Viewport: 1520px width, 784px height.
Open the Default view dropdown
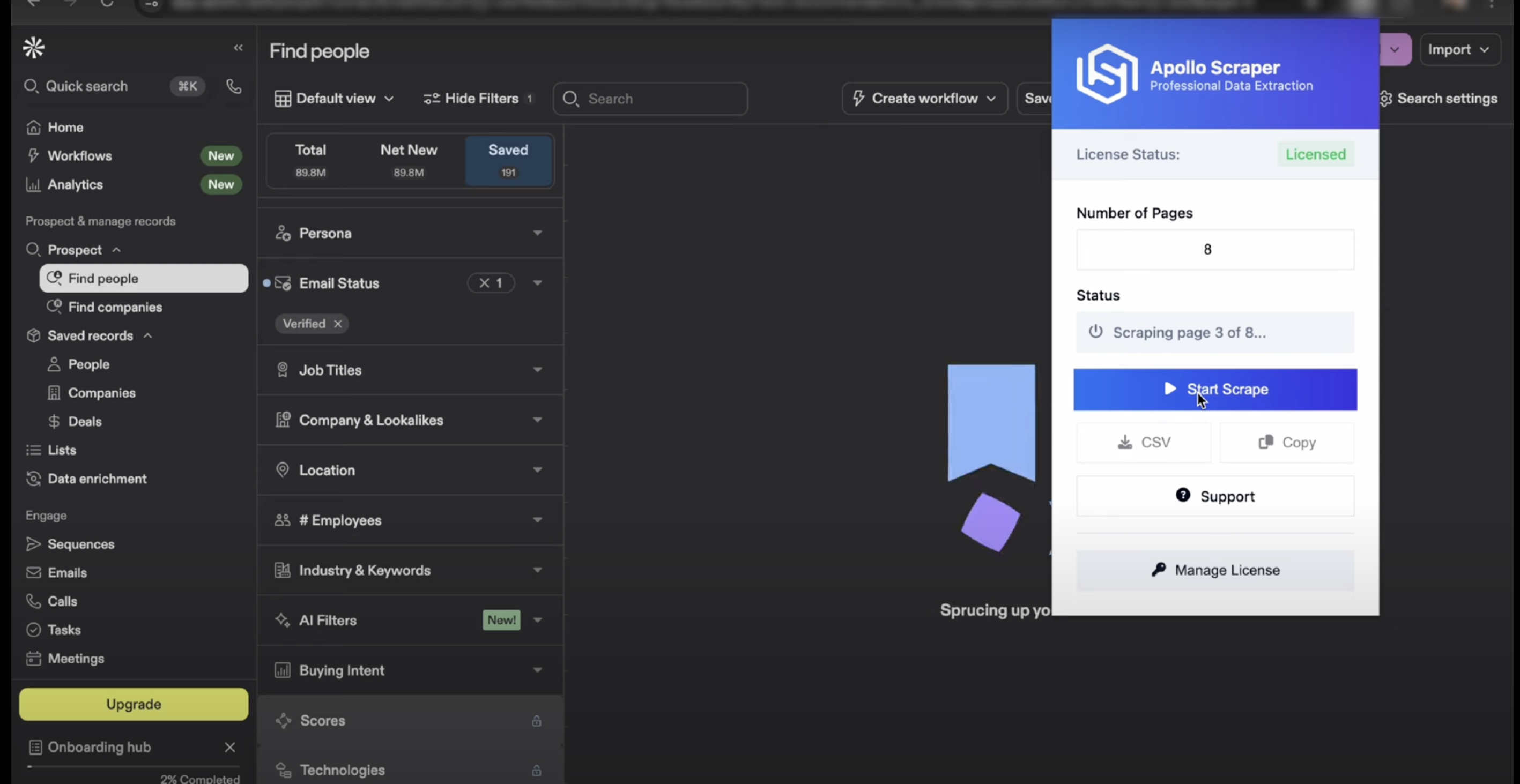coord(334,99)
